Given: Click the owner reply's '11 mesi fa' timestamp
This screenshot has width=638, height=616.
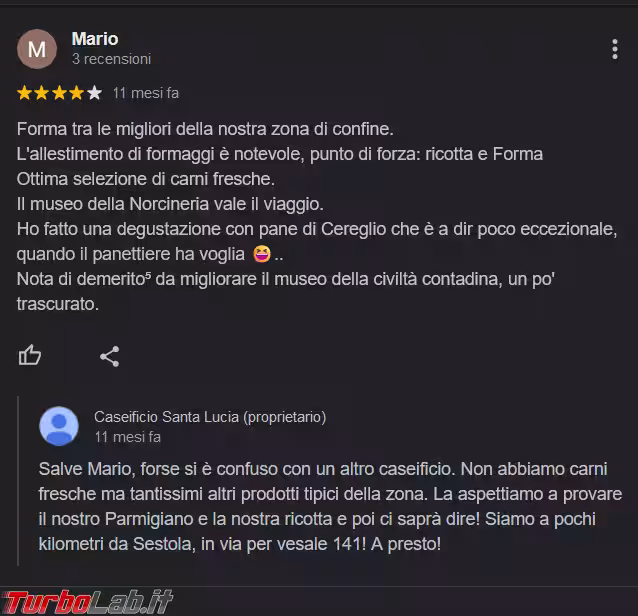Looking at the screenshot, I should coord(128,437).
